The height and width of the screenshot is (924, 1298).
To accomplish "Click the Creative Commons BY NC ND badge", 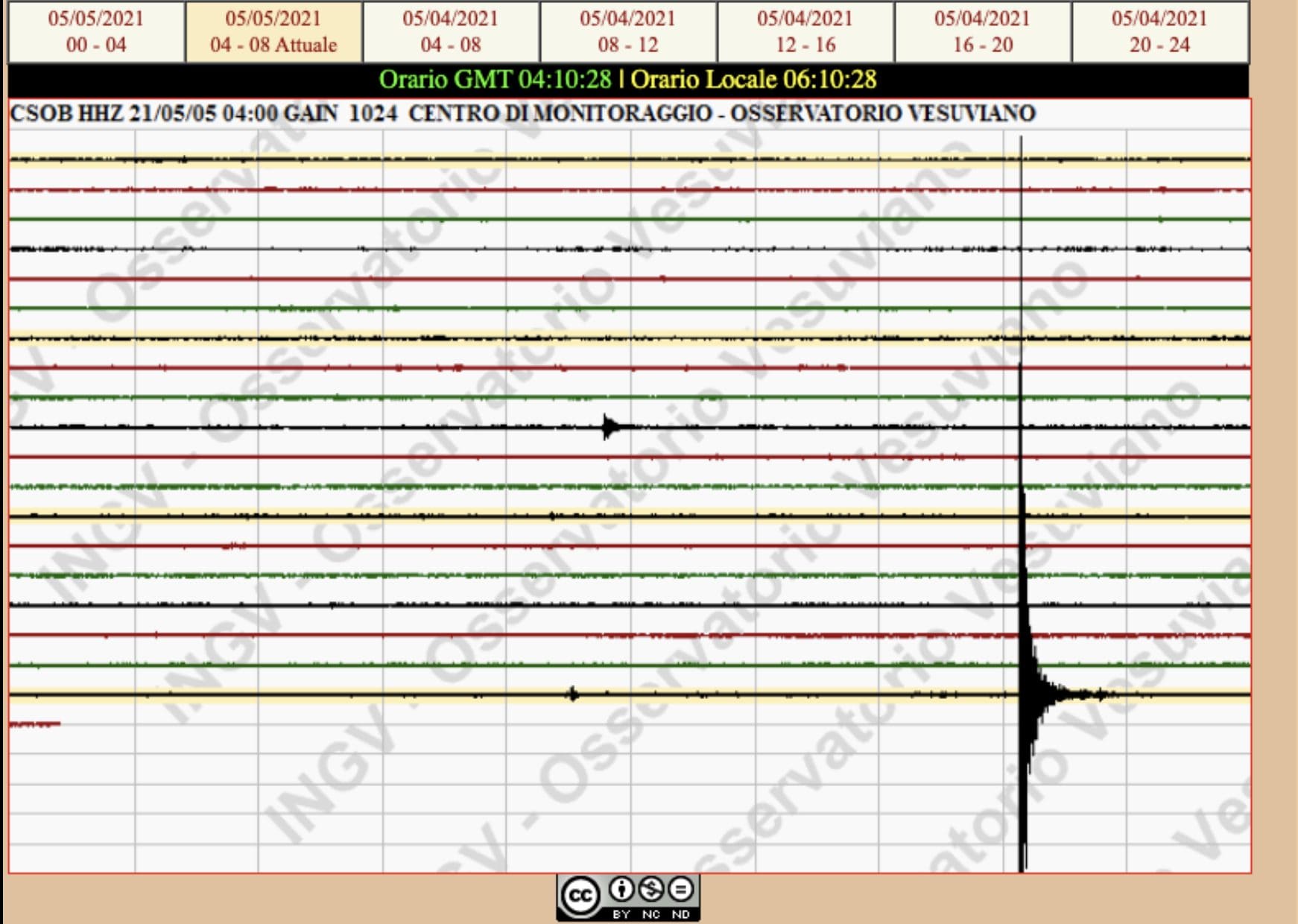I will 628,898.
